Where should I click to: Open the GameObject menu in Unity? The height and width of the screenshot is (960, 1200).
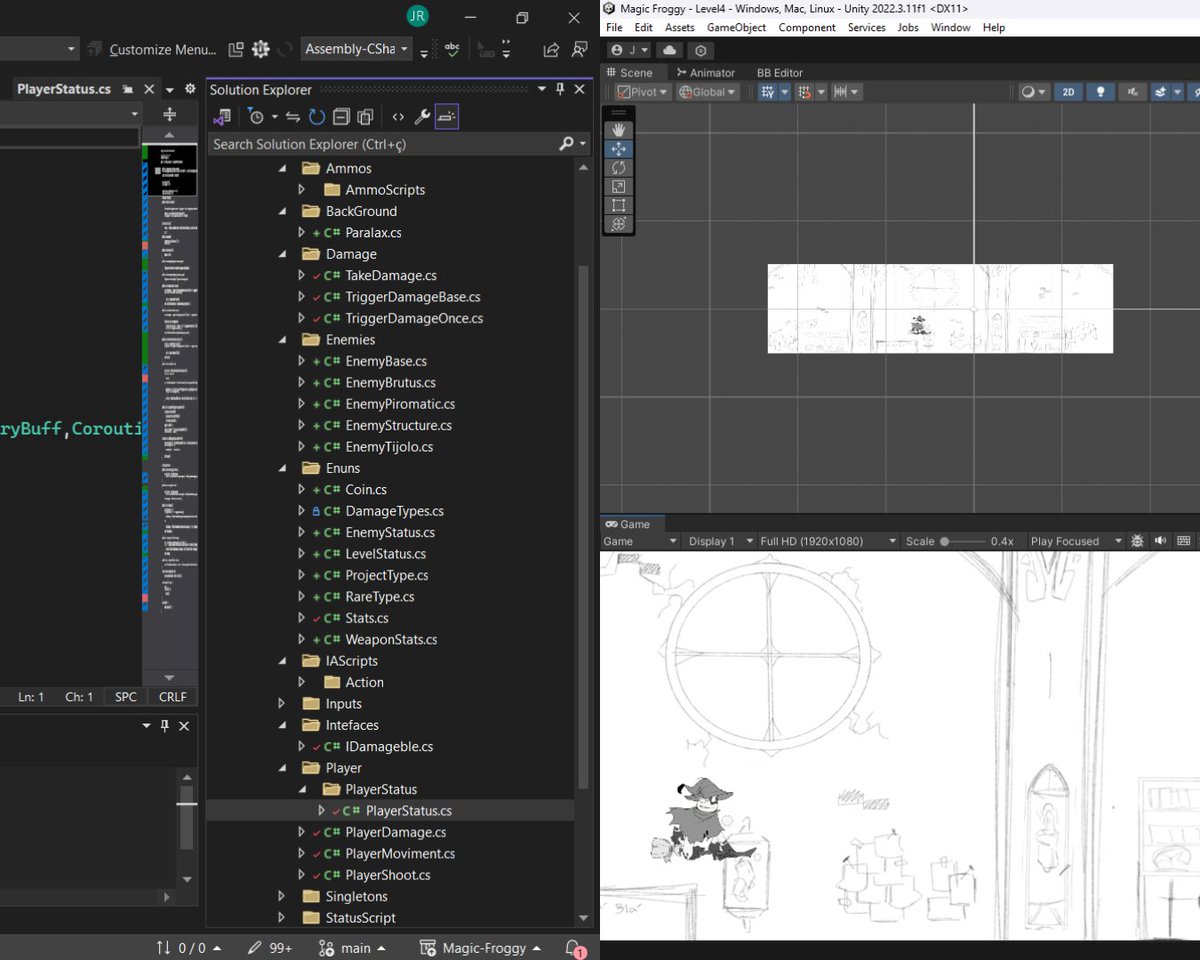[736, 27]
